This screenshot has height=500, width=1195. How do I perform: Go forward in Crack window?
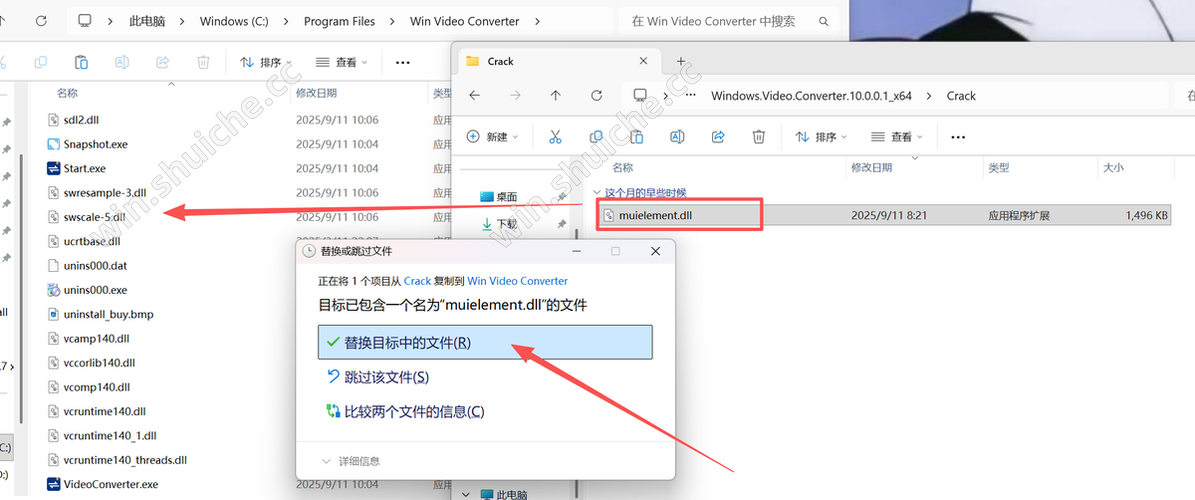(x=514, y=96)
